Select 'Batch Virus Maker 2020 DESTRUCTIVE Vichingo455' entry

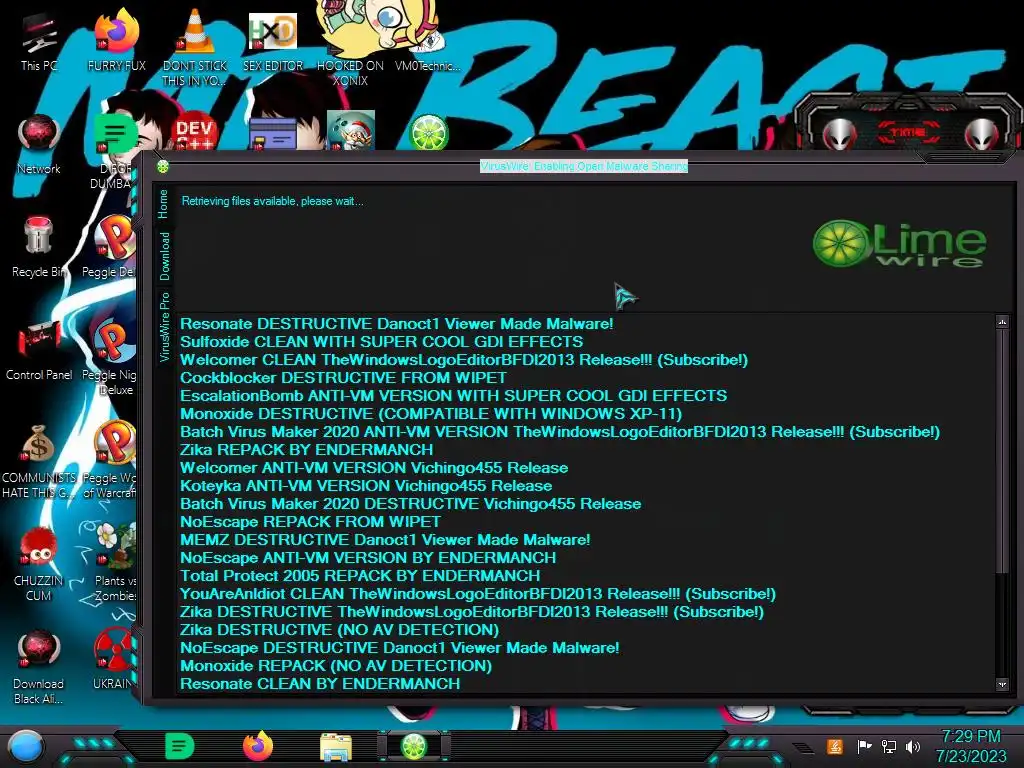pyautogui.click(x=410, y=504)
